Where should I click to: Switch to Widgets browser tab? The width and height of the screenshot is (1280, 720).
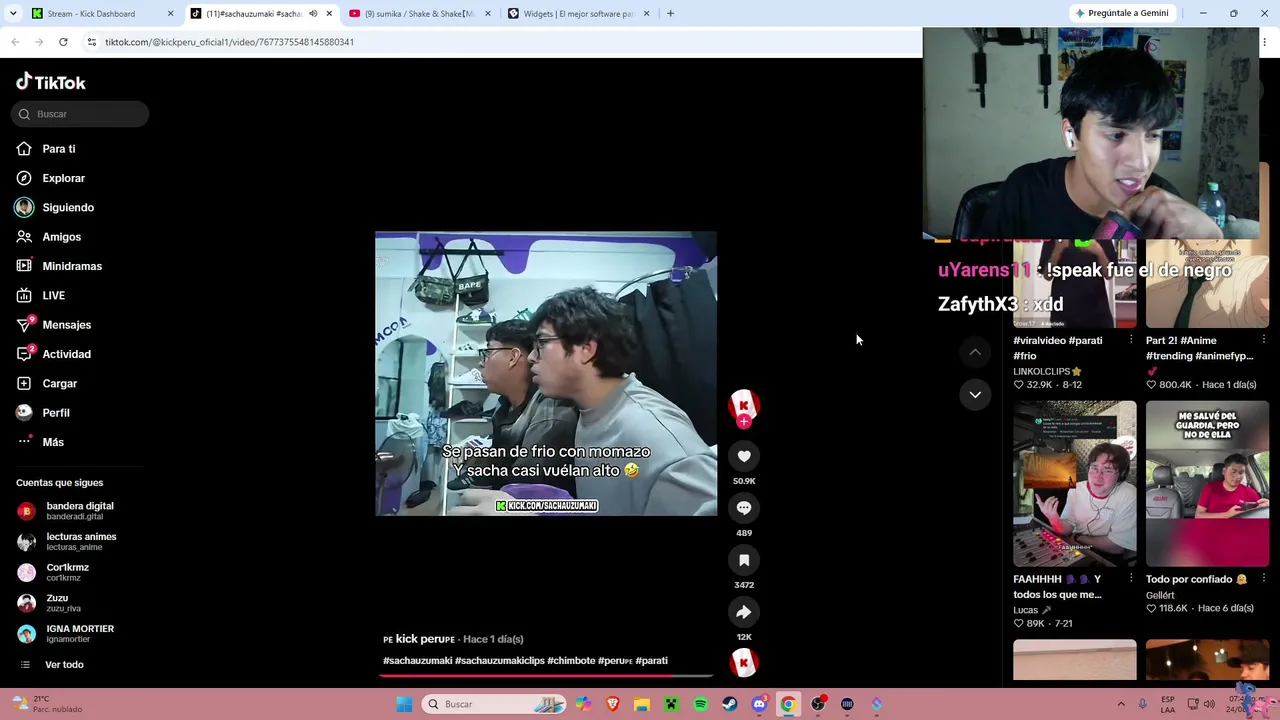tap(578, 14)
